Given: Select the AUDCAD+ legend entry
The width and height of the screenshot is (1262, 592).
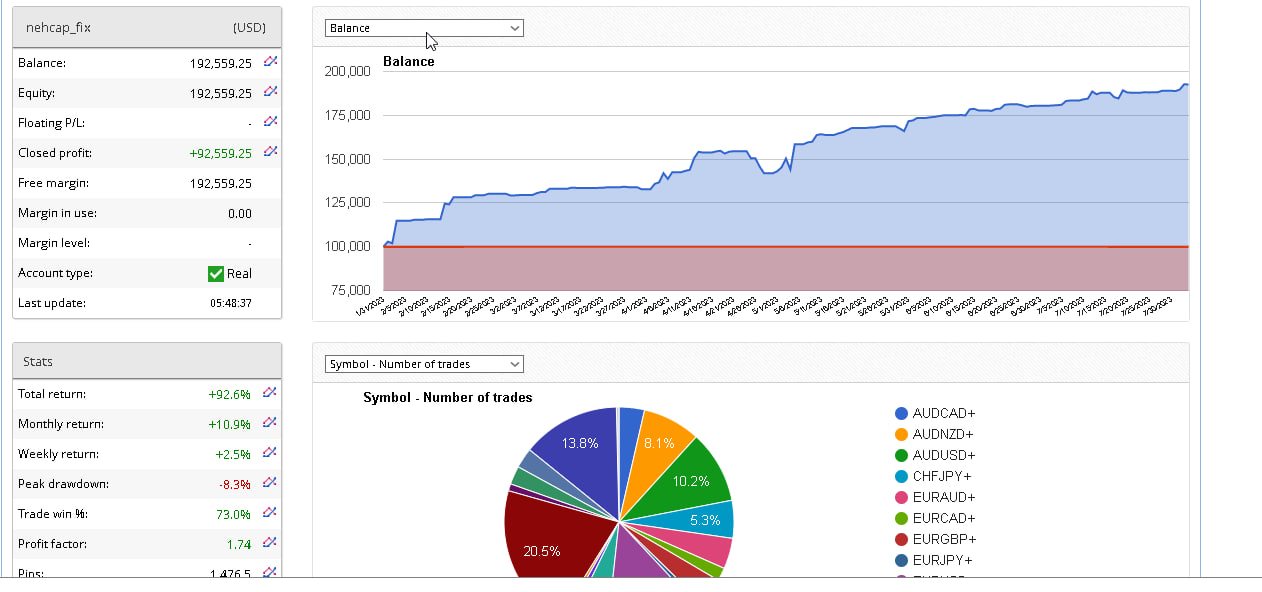Looking at the screenshot, I should point(943,413).
